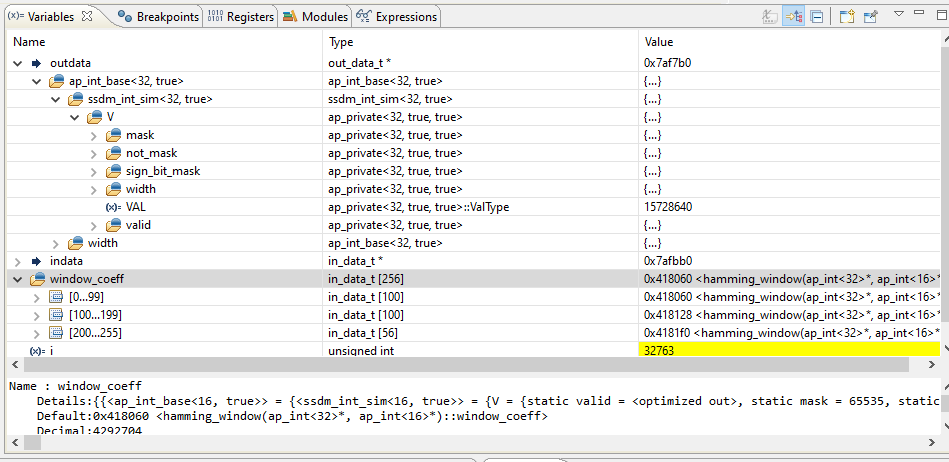Viewport: 949px width, 462px height.
Task: Open the Registers tab
Action: click(241, 17)
